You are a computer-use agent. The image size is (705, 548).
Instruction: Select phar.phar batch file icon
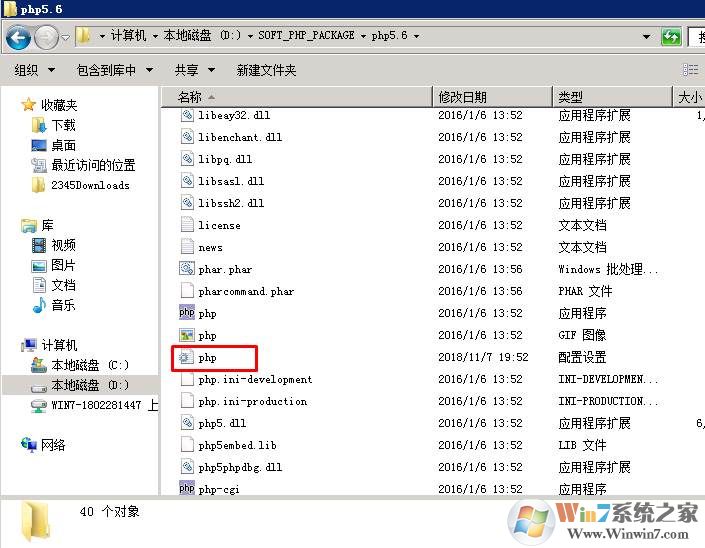click(x=187, y=269)
